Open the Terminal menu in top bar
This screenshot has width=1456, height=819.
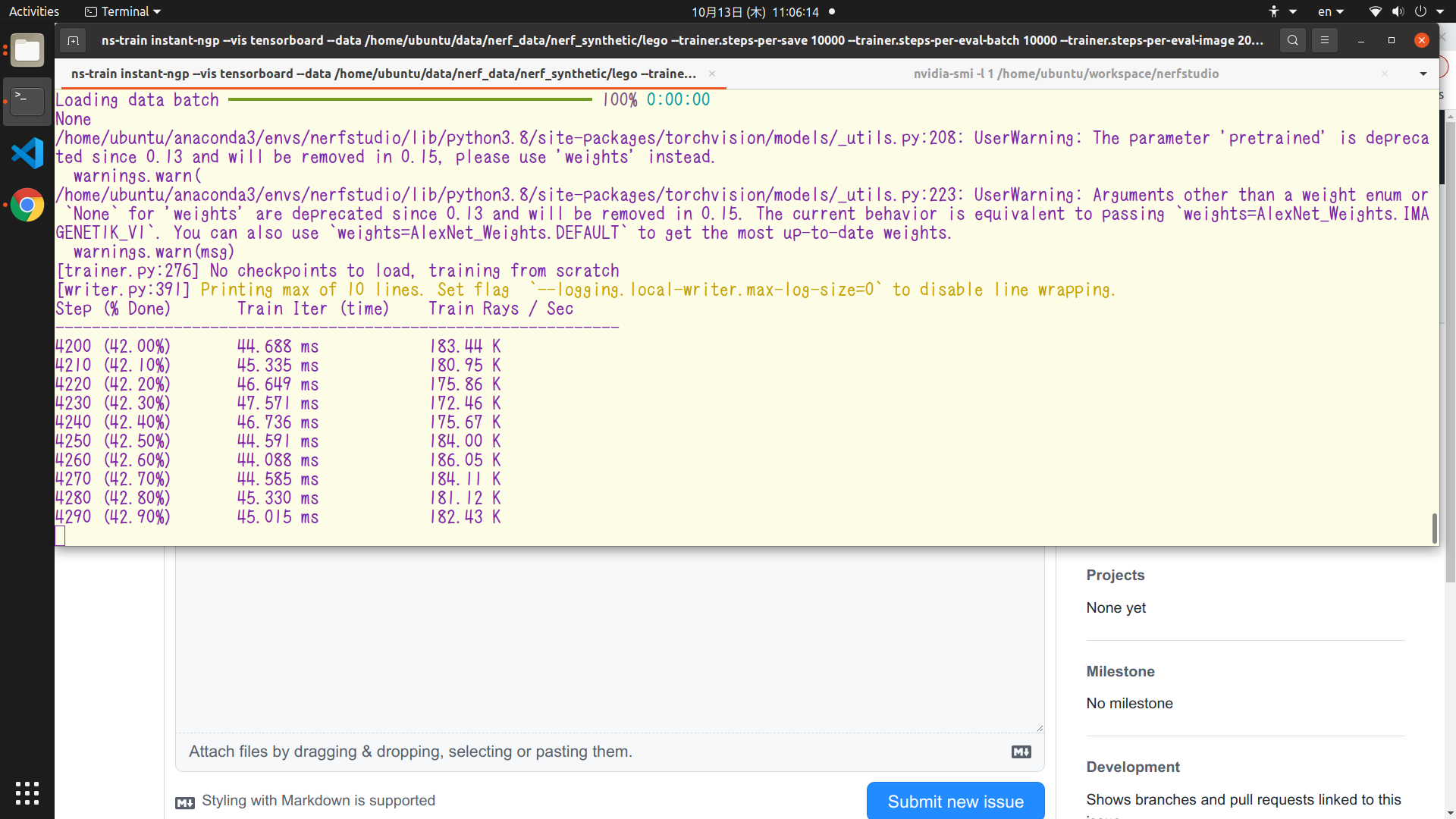(122, 11)
